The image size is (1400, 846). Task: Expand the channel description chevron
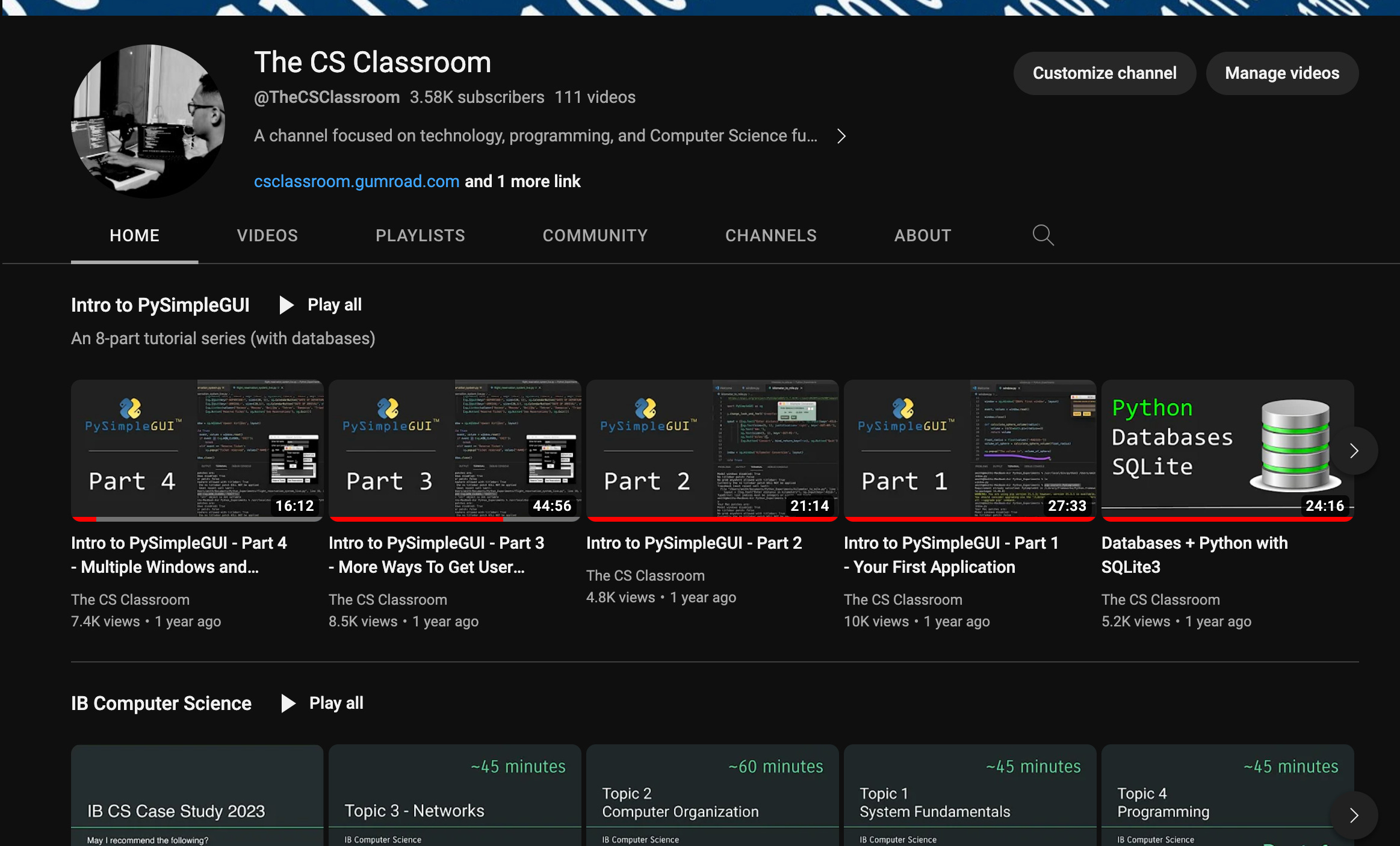[841, 137]
